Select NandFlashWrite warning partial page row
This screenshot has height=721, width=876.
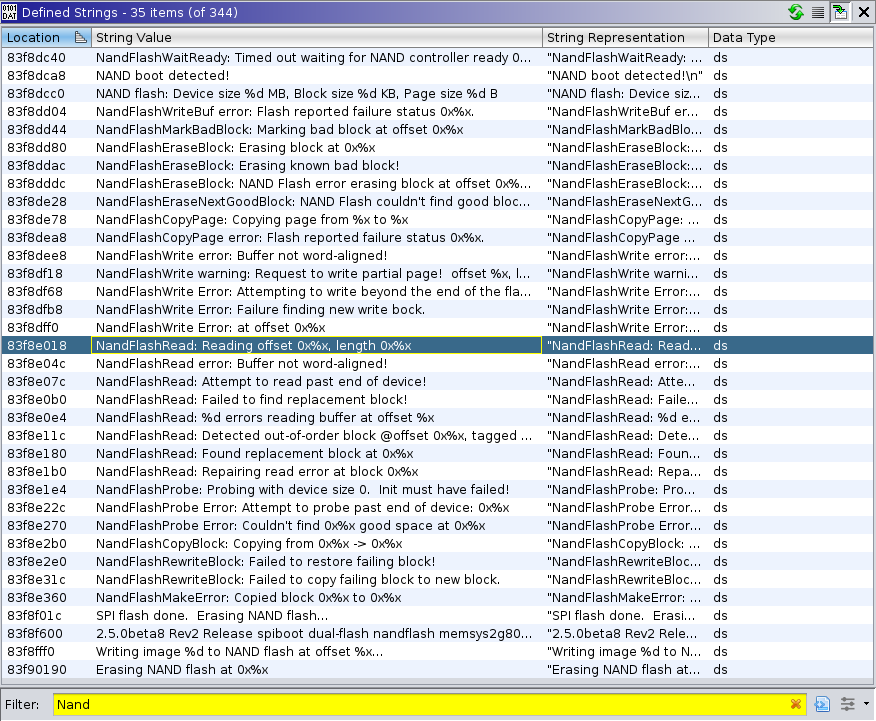437,274
